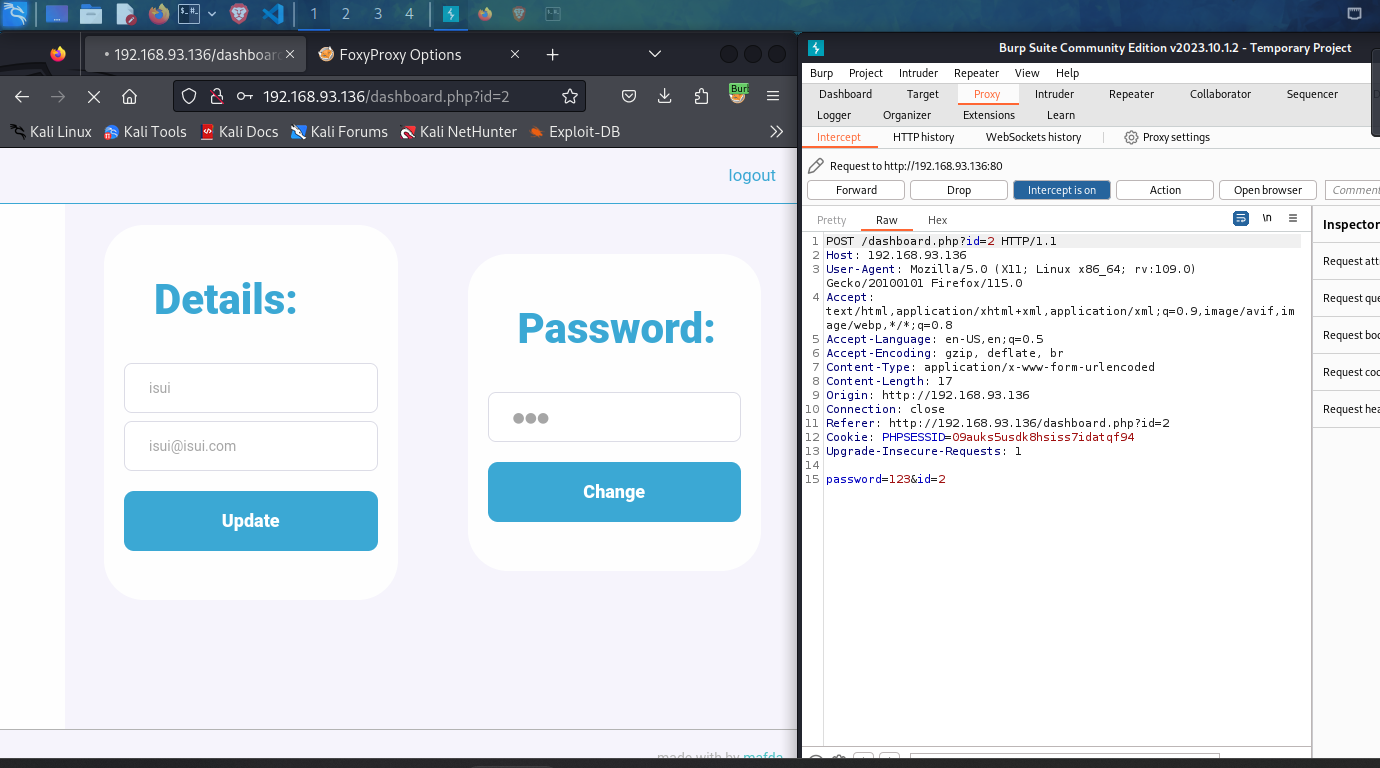Click the FoxyProxy extension icon in toolbar
This screenshot has height=768, width=1380.
click(x=738, y=96)
